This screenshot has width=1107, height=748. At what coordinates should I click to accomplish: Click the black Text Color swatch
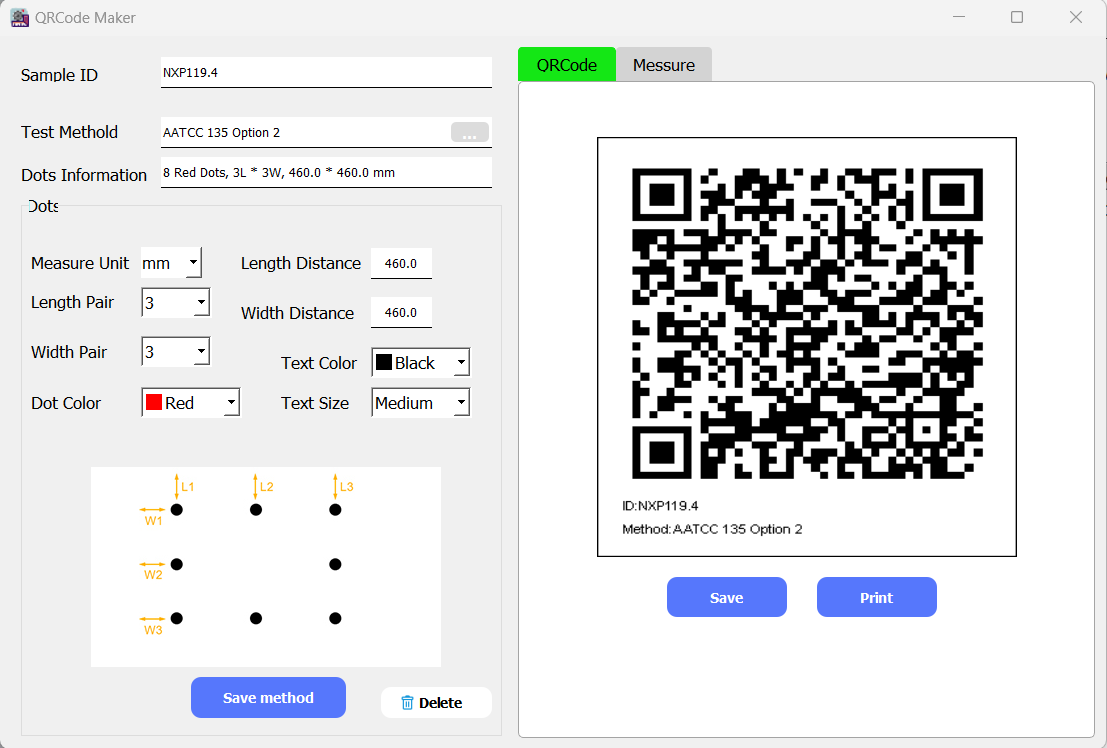click(x=384, y=362)
